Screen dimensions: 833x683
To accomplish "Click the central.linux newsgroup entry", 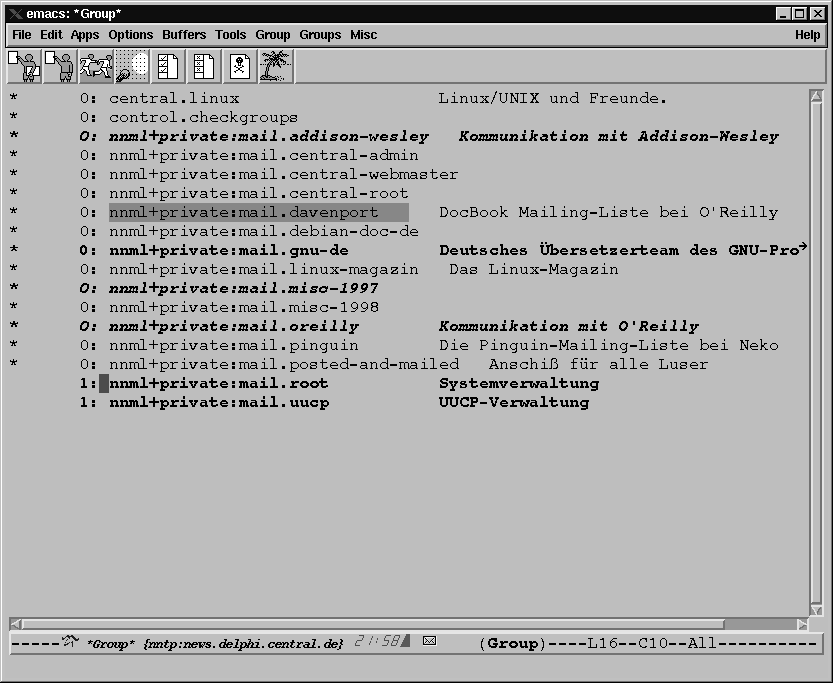I will (174, 98).
